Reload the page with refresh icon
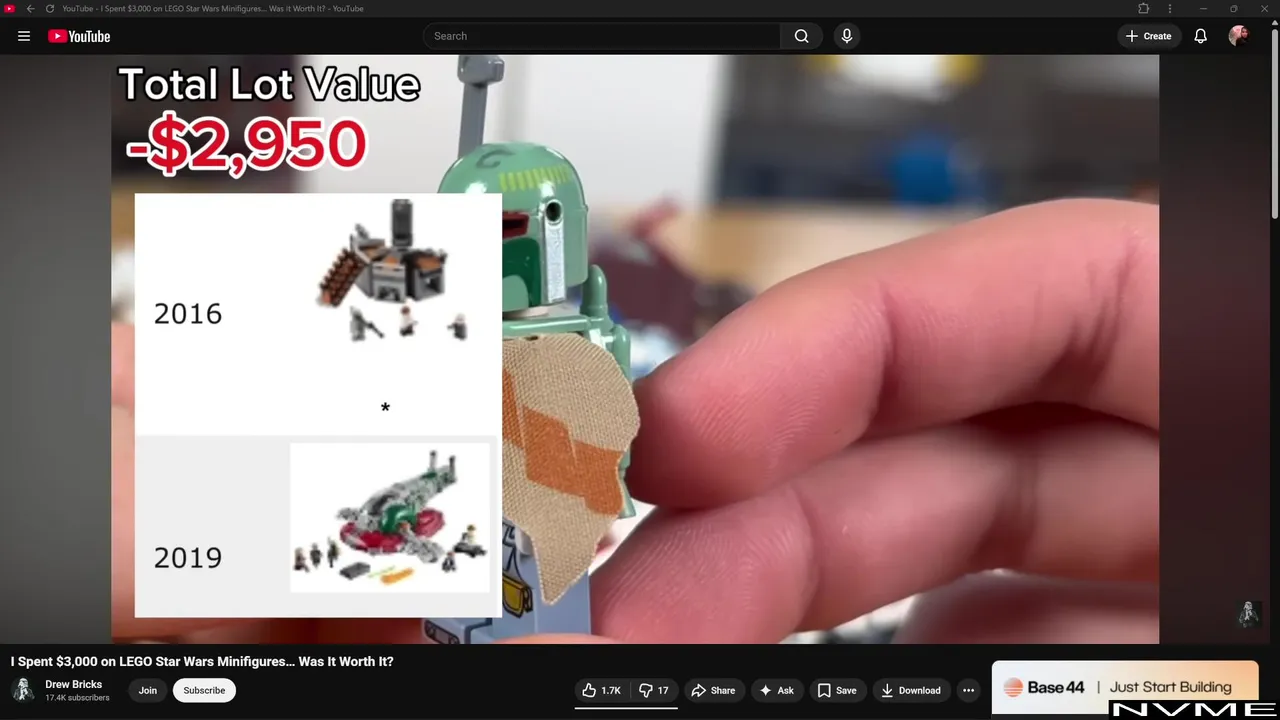The width and height of the screenshot is (1280, 720). pos(50,9)
